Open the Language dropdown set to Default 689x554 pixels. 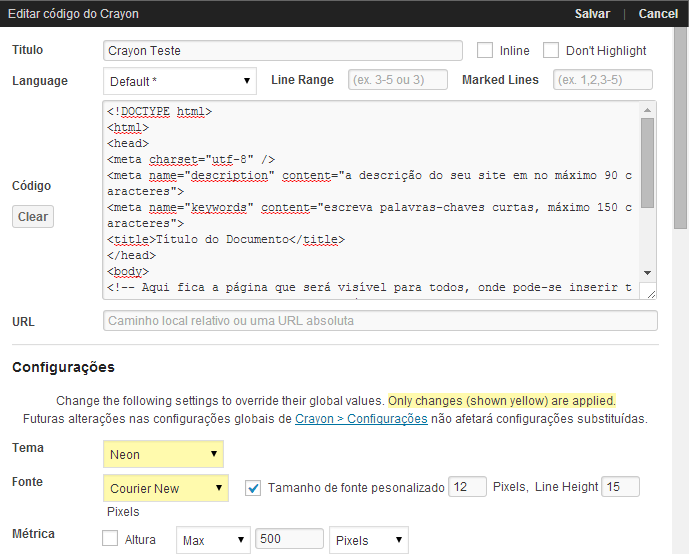(x=180, y=81)
